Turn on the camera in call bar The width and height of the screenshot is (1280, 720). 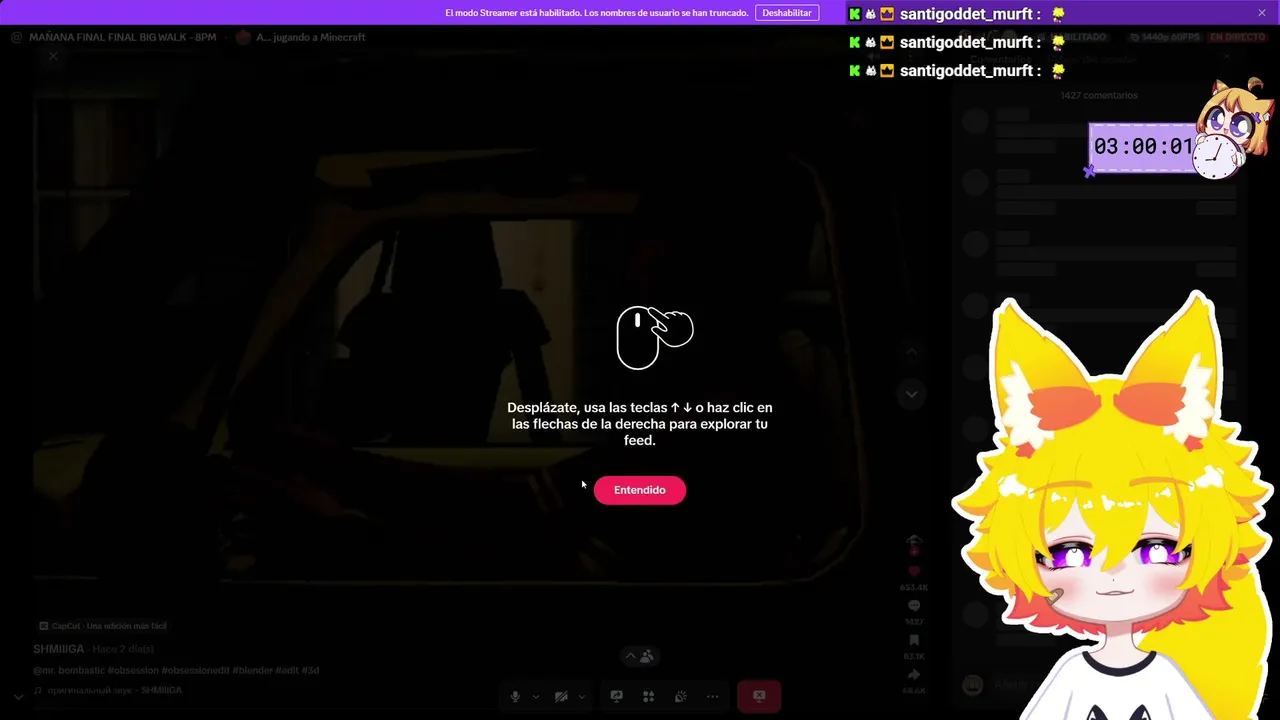click(561, 696)
